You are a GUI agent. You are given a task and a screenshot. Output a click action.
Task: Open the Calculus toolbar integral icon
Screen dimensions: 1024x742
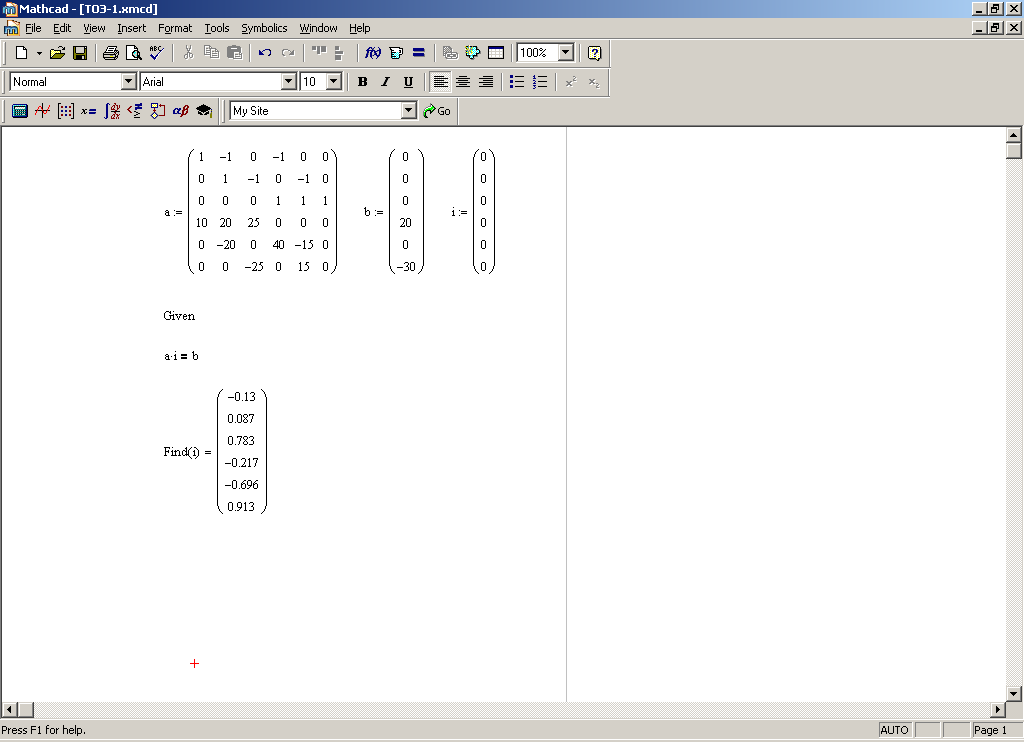pos(112,111)
